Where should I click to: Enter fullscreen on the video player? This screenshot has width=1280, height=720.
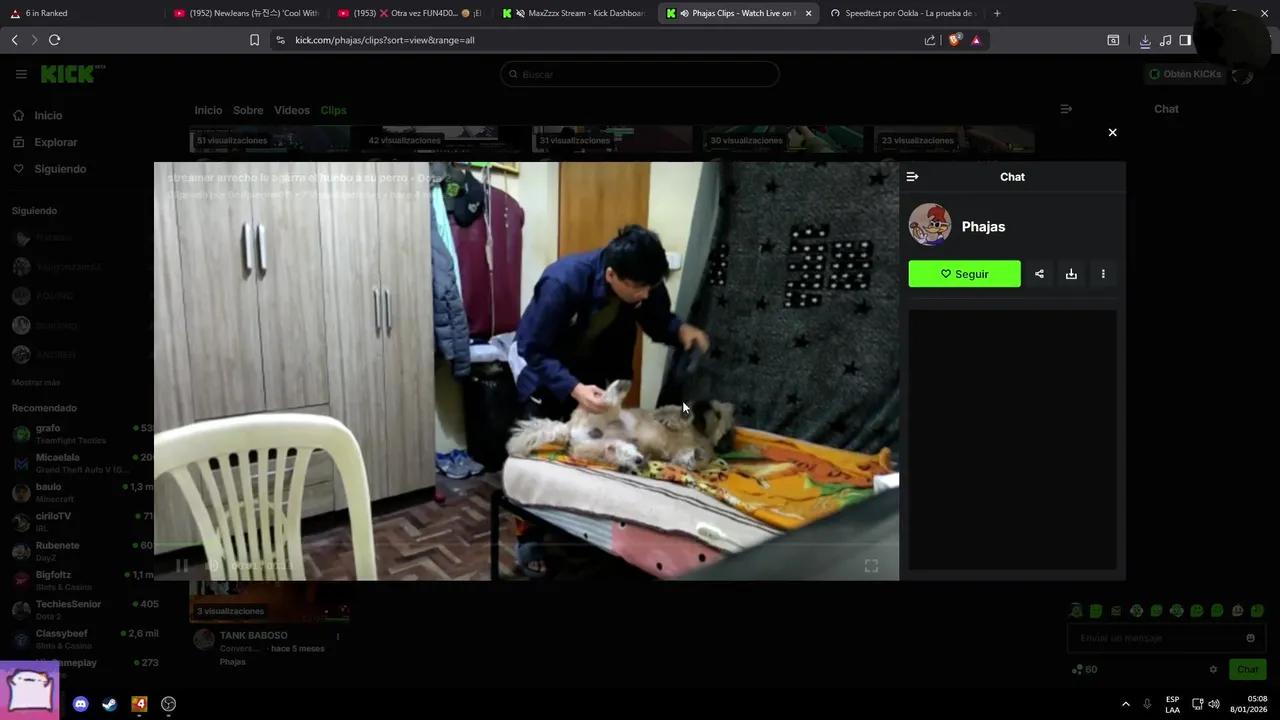tap(871, 566)
